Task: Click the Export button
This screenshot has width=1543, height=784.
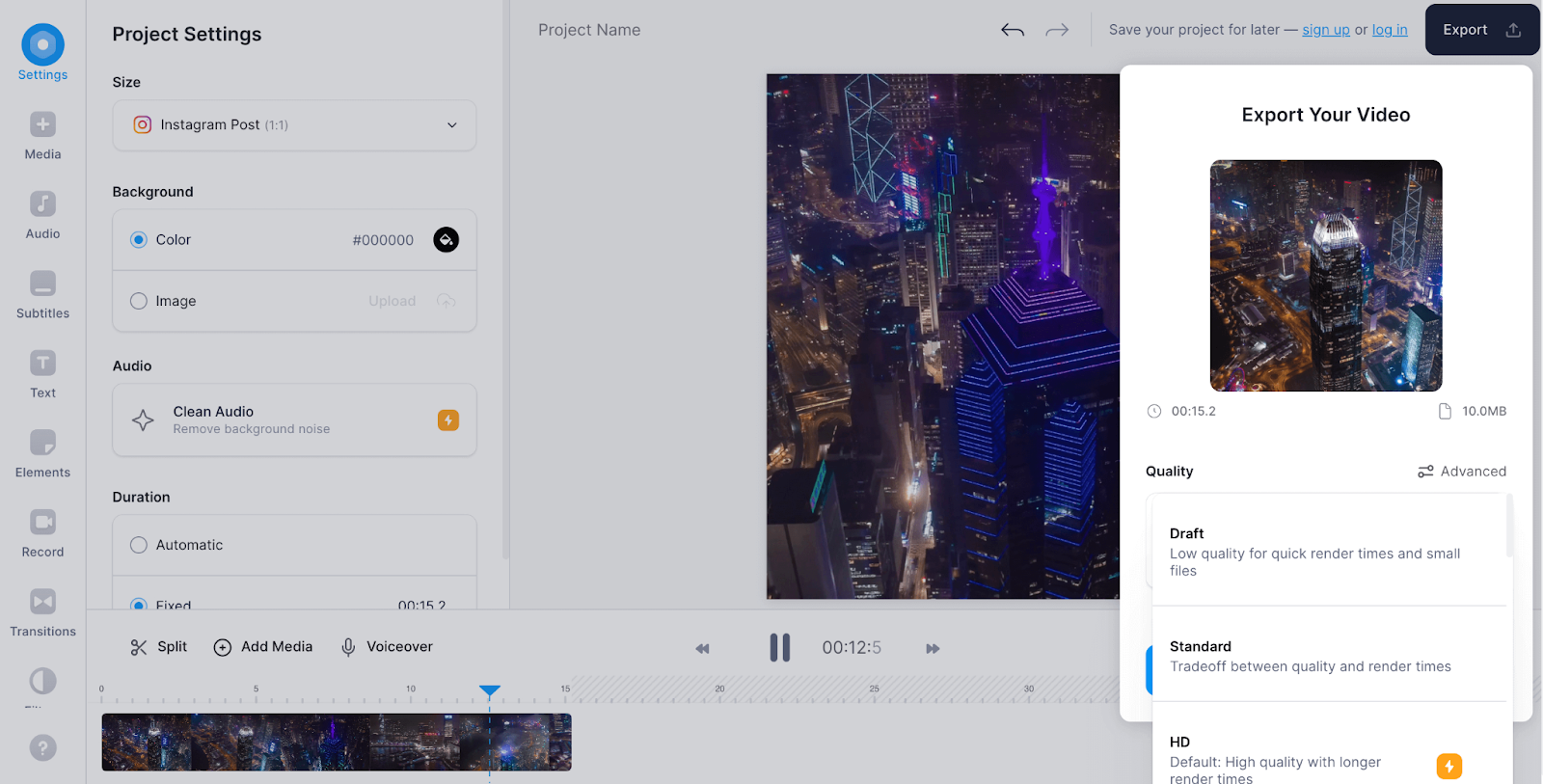Action: pyautogui.click(x=1482, y=30)
